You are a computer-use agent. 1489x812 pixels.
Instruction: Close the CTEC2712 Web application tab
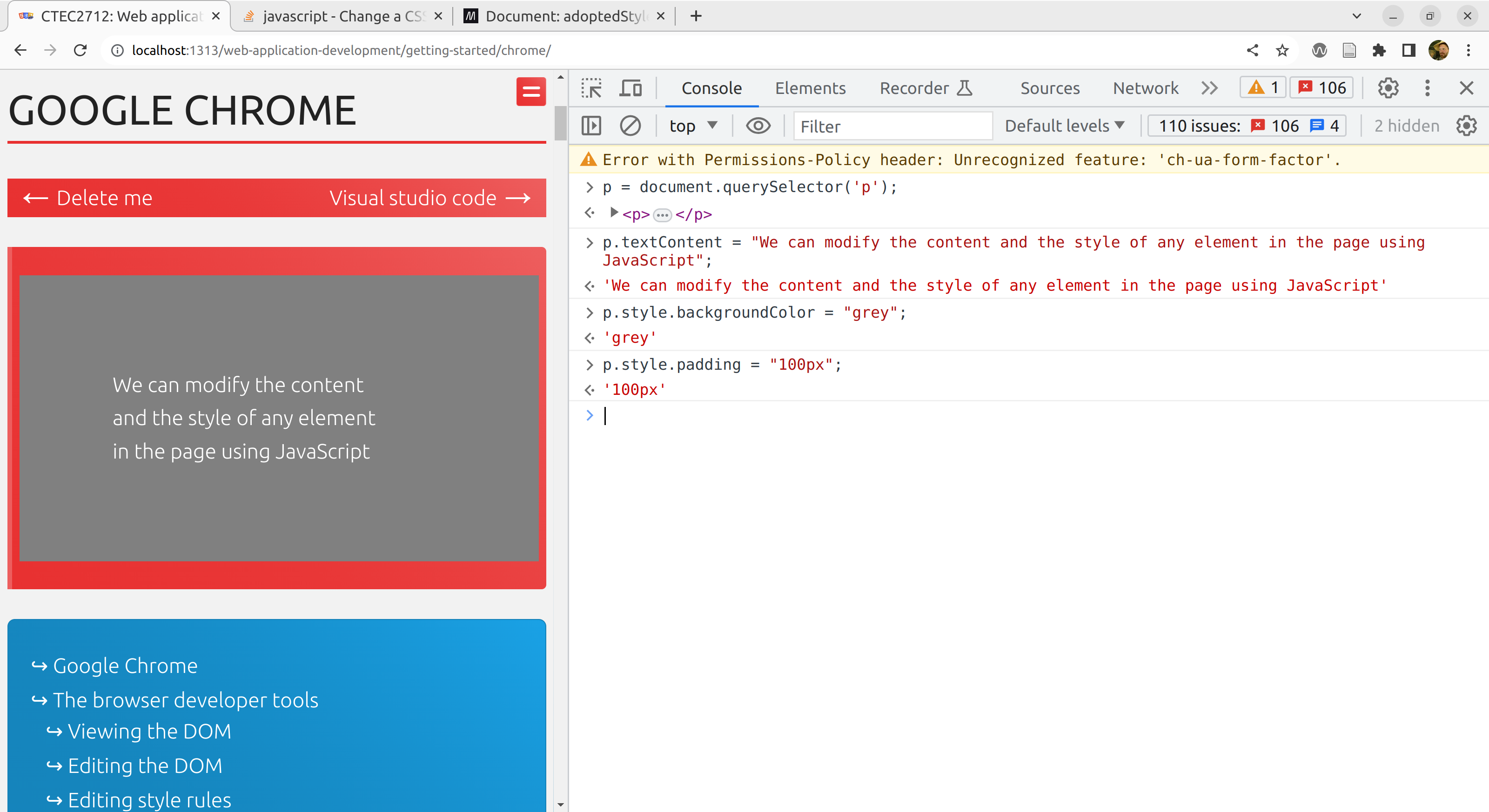215,16
